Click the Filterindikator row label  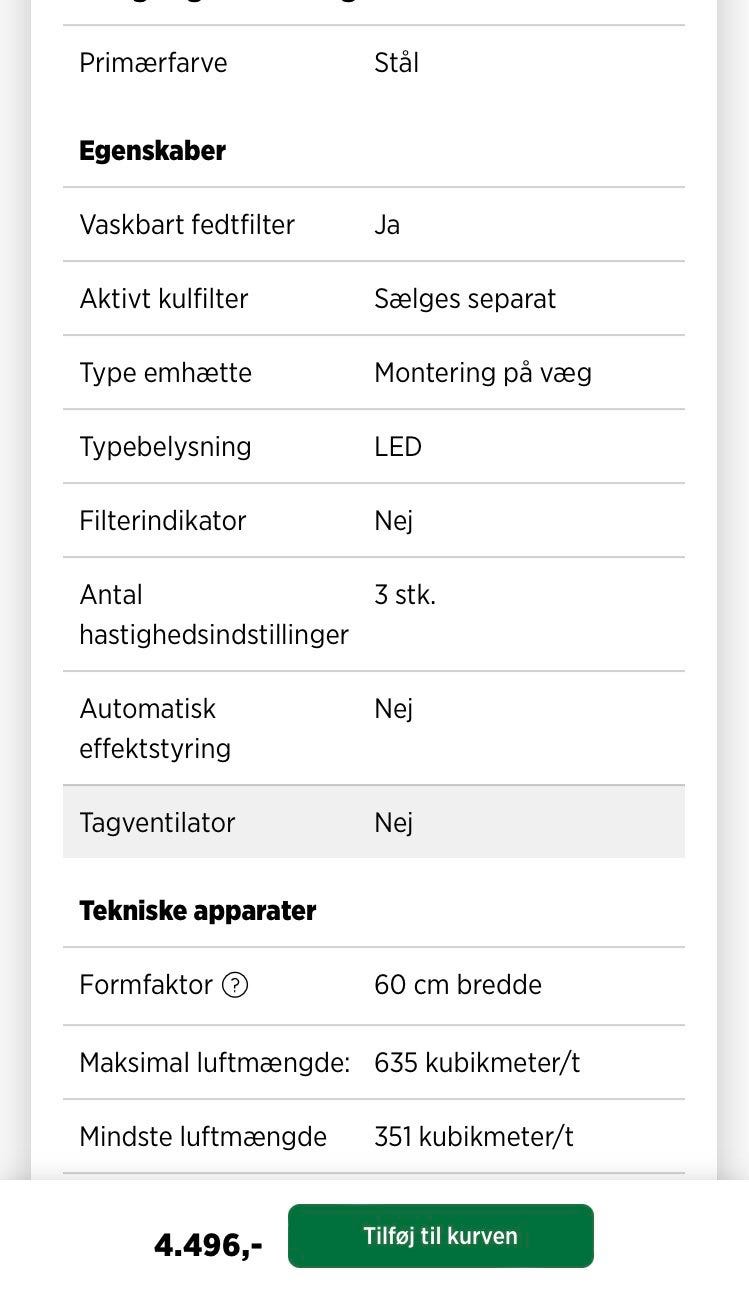(x=162, y=520)
